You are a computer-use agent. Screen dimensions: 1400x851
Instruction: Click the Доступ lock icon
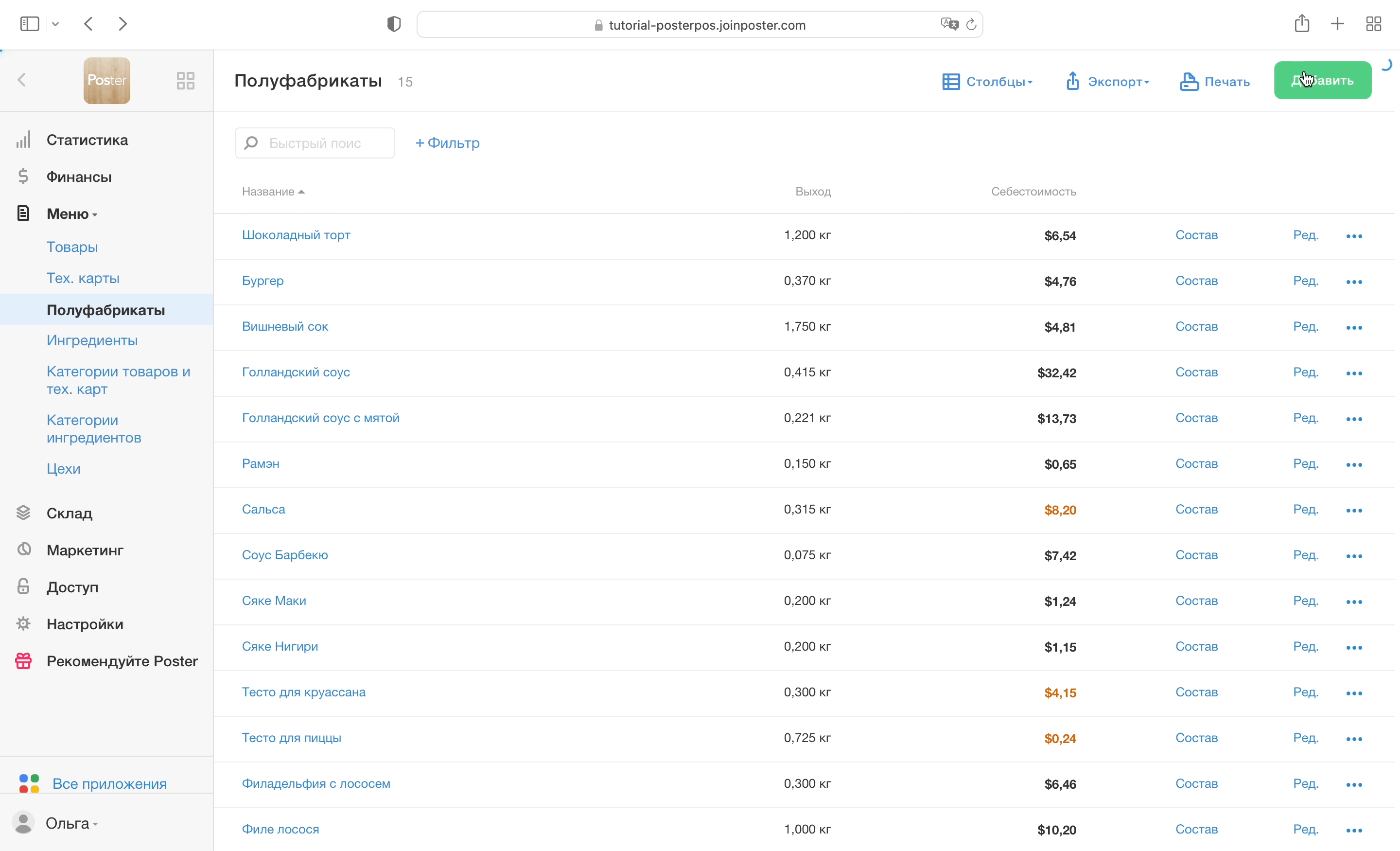pos(23,586)
